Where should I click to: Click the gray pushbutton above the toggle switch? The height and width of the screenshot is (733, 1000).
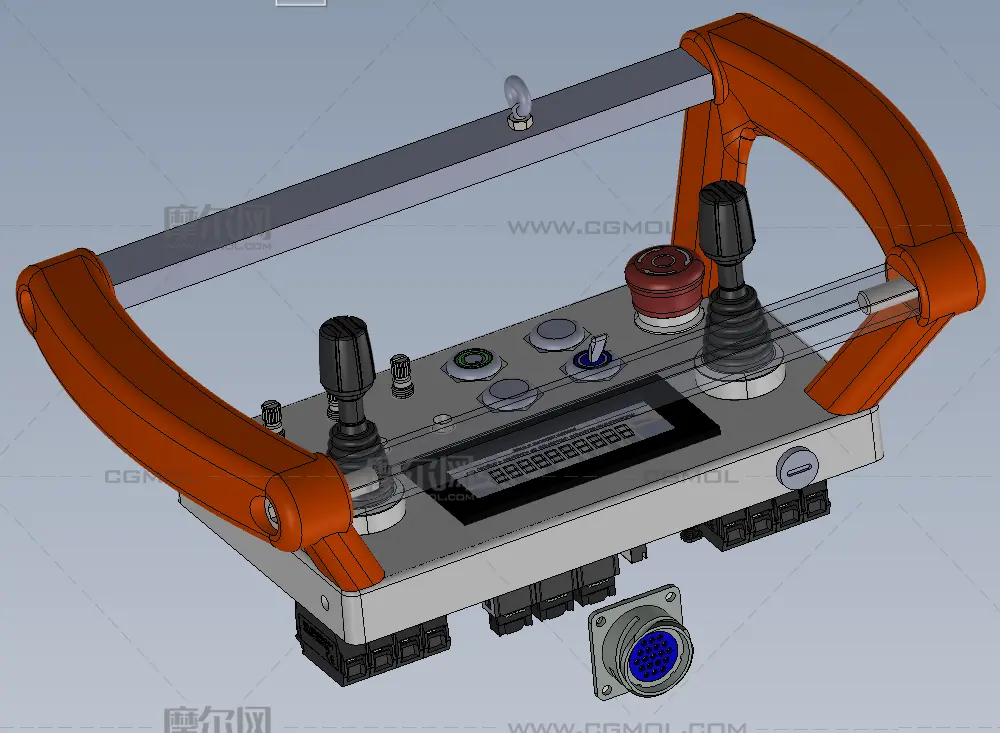click(x=556, y=332)
